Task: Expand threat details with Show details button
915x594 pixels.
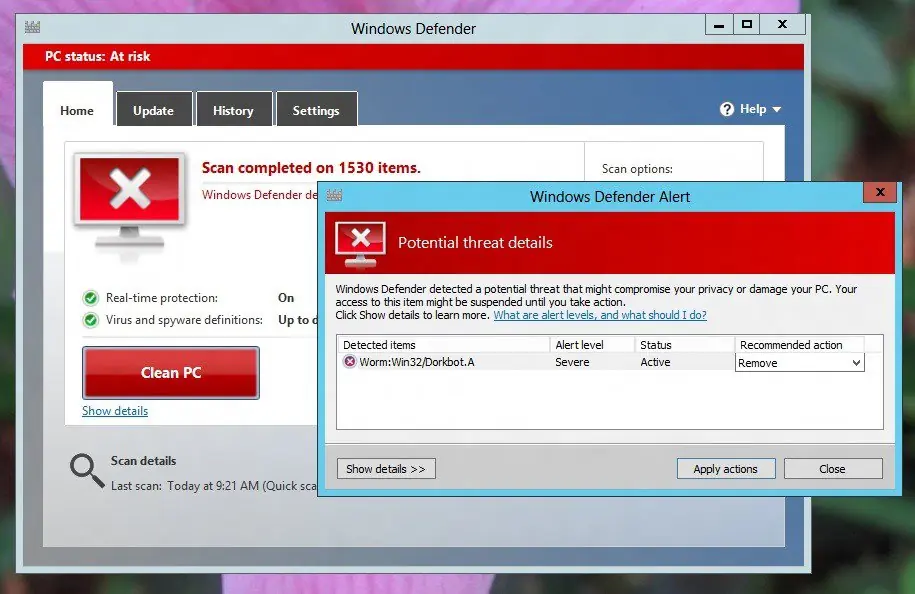Action: pyautogui.click(x=386, y=468)
